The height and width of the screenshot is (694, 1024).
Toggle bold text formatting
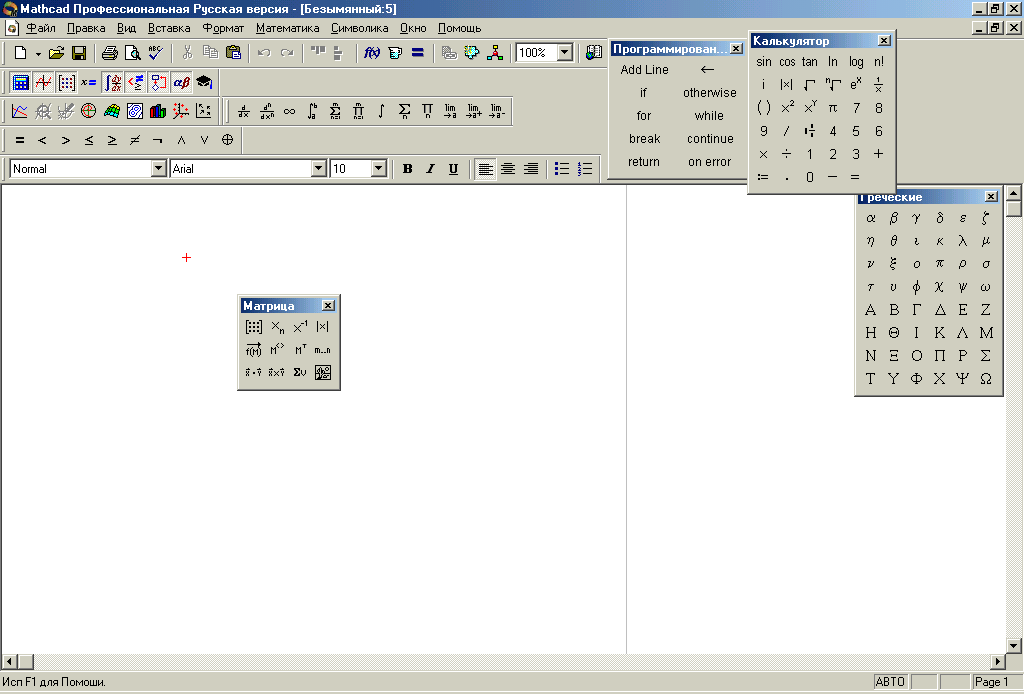[408, 168]
